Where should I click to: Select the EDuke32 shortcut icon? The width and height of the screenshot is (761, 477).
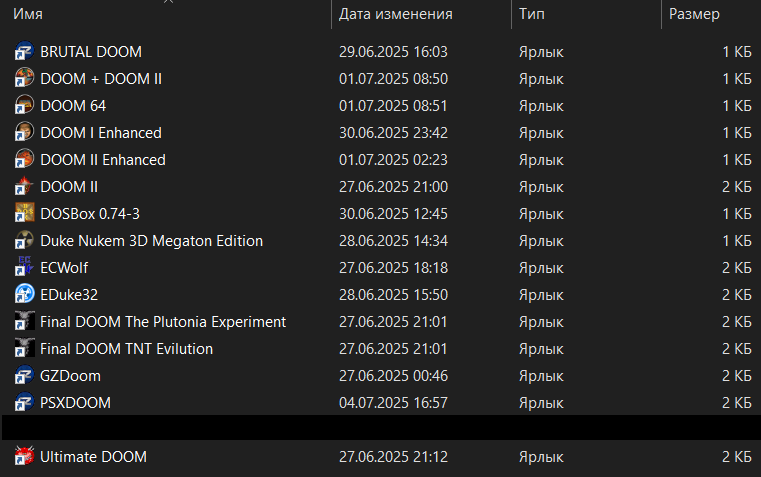25,295
